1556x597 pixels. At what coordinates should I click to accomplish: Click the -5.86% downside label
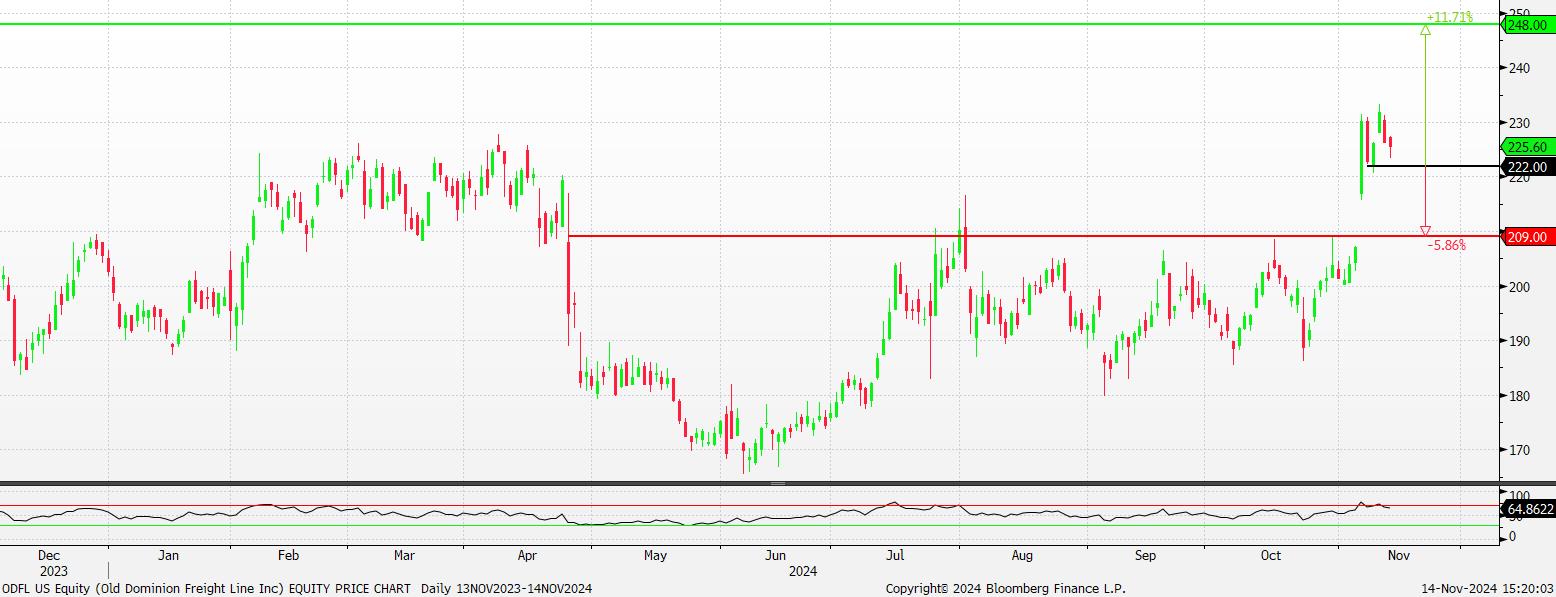click(1445, 245)
